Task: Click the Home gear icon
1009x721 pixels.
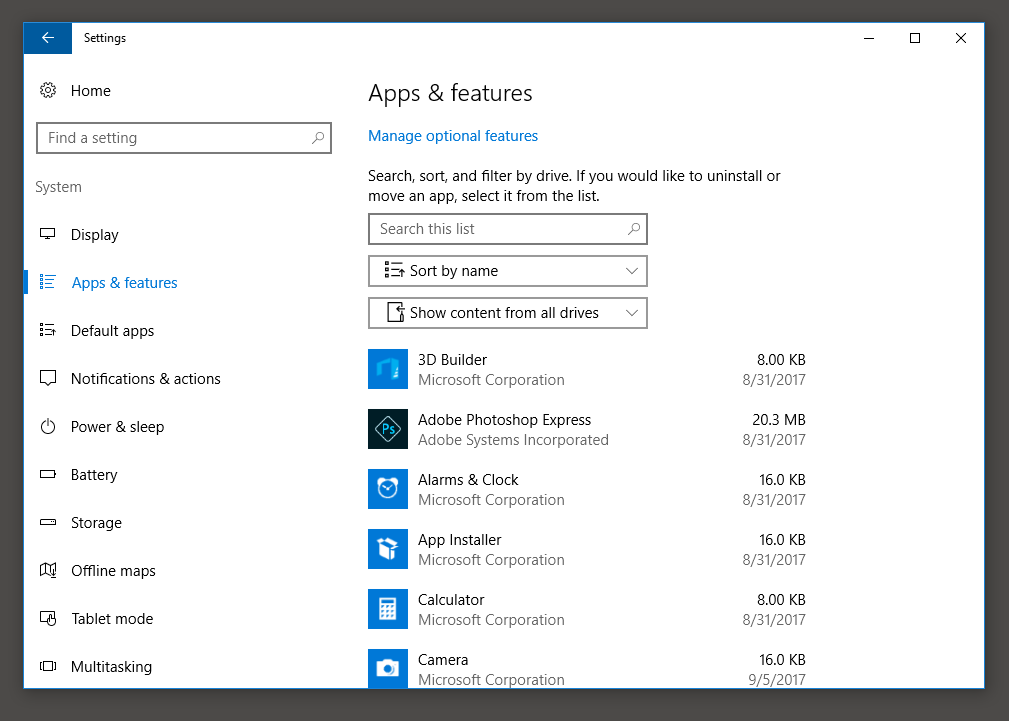Action: [x=48, y=90]
